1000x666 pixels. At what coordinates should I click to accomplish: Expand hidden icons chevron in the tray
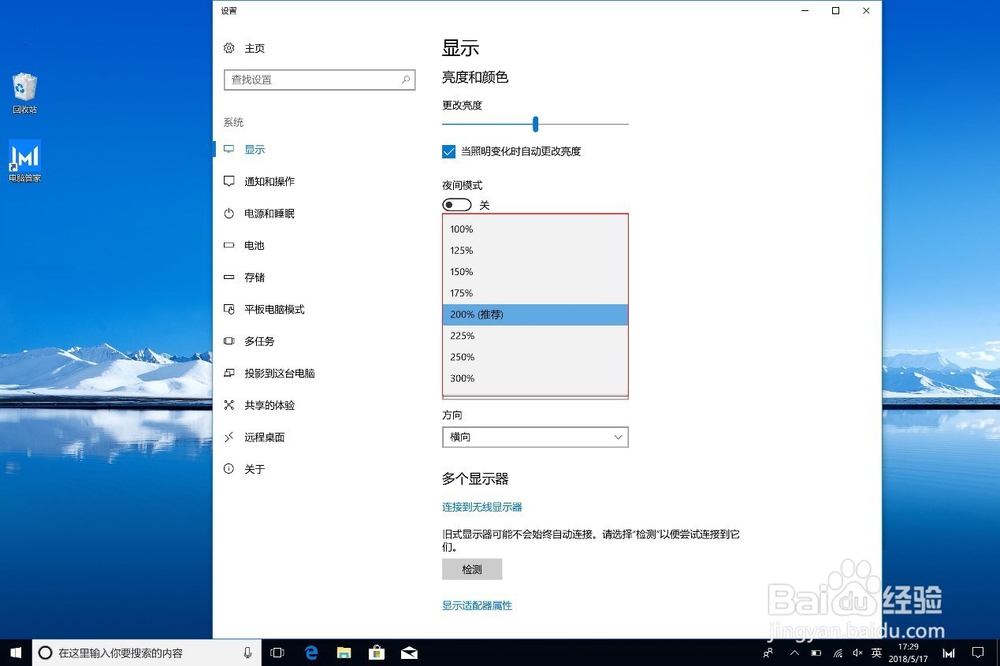[x=795, y=652]
